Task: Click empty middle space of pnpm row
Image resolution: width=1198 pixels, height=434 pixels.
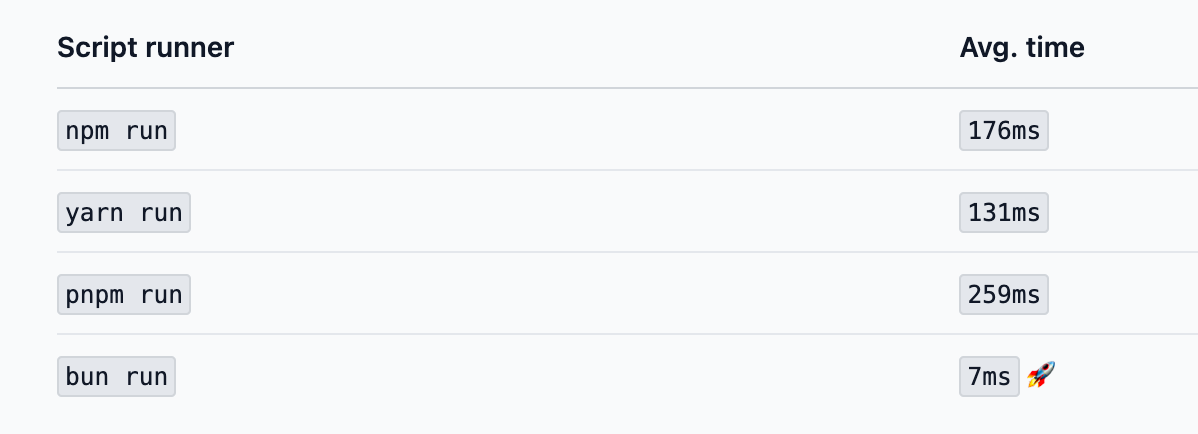Action: 560,295
